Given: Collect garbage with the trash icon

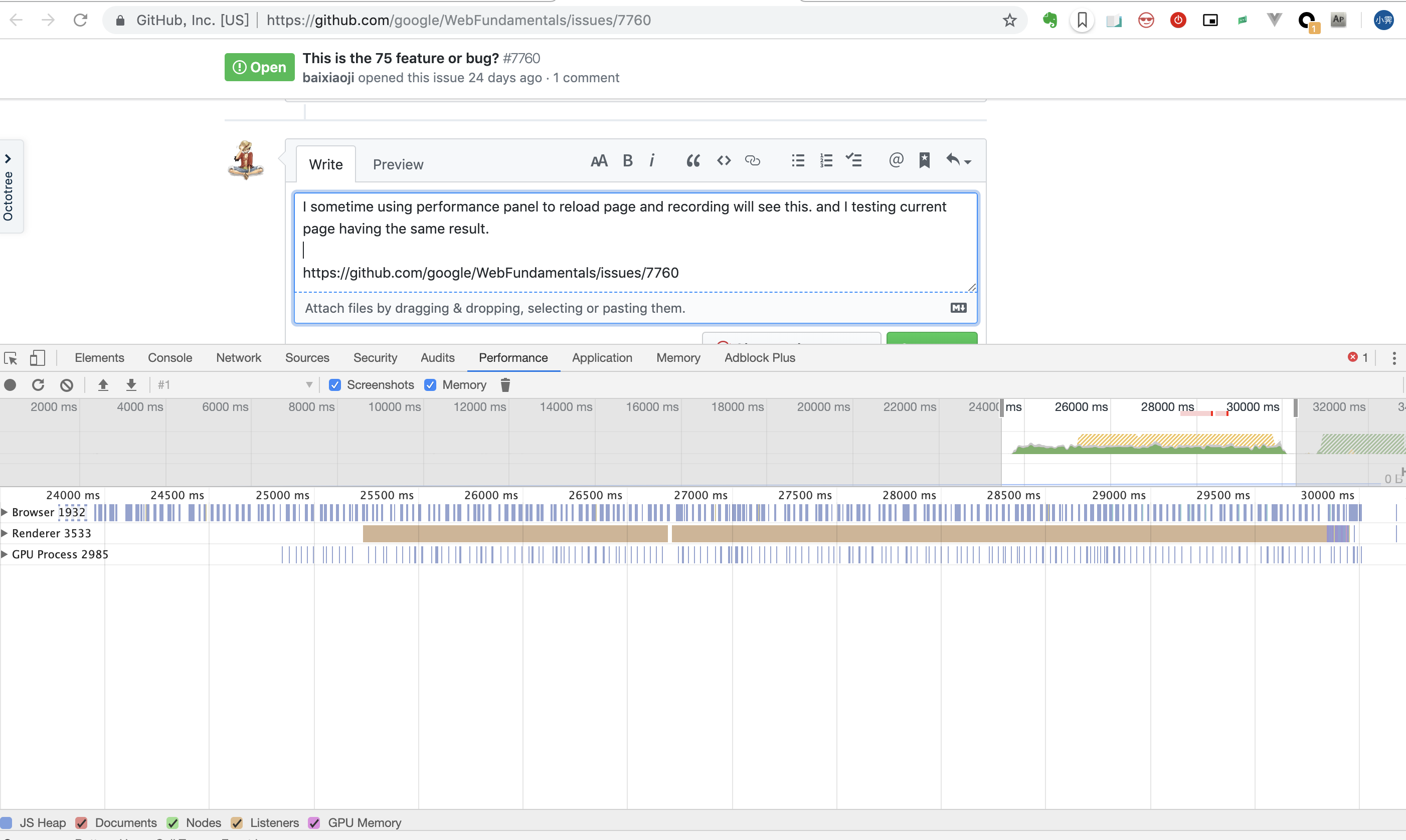Looking at the screenshot, I should click(505, 385).
